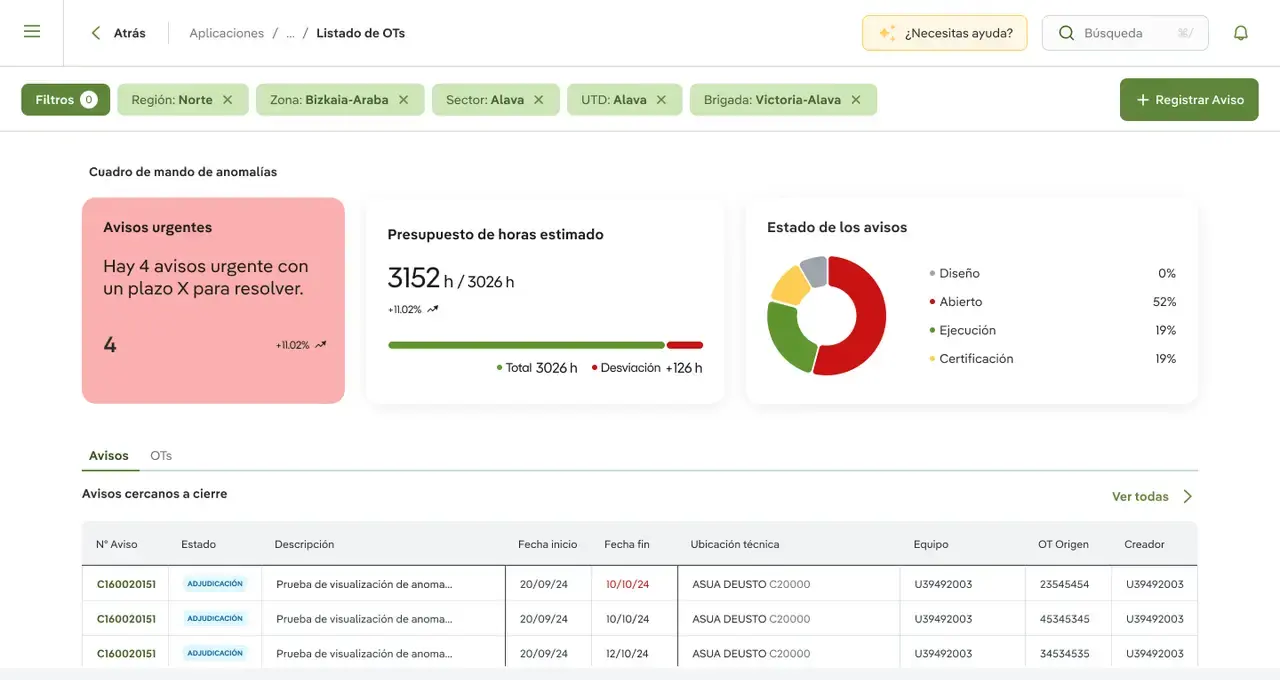Open aviso C160020151 with OT 23545454
The image size is (1280, 680).
click(126, 584)
